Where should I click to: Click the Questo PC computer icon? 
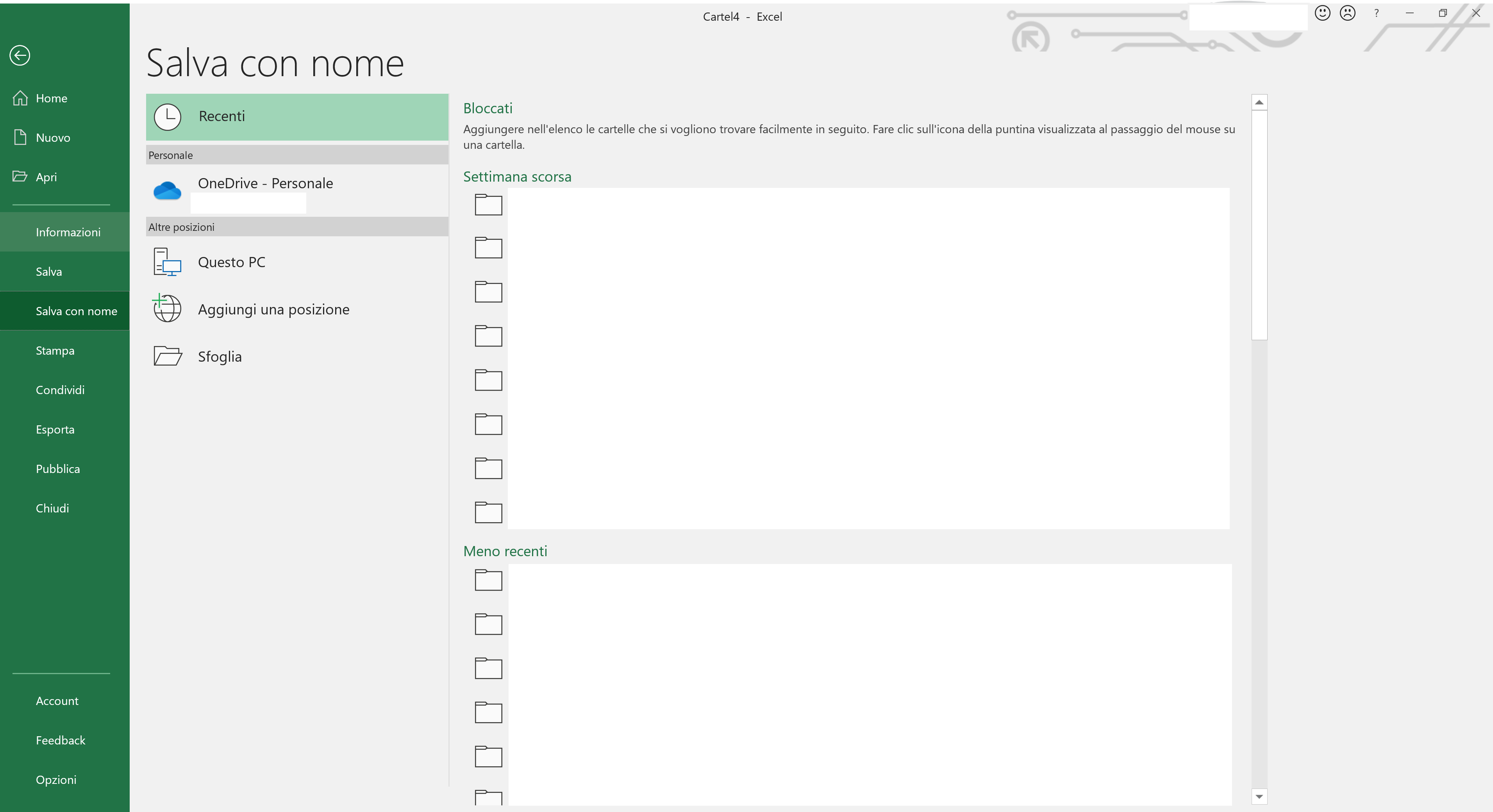click(x=168, y=262)
